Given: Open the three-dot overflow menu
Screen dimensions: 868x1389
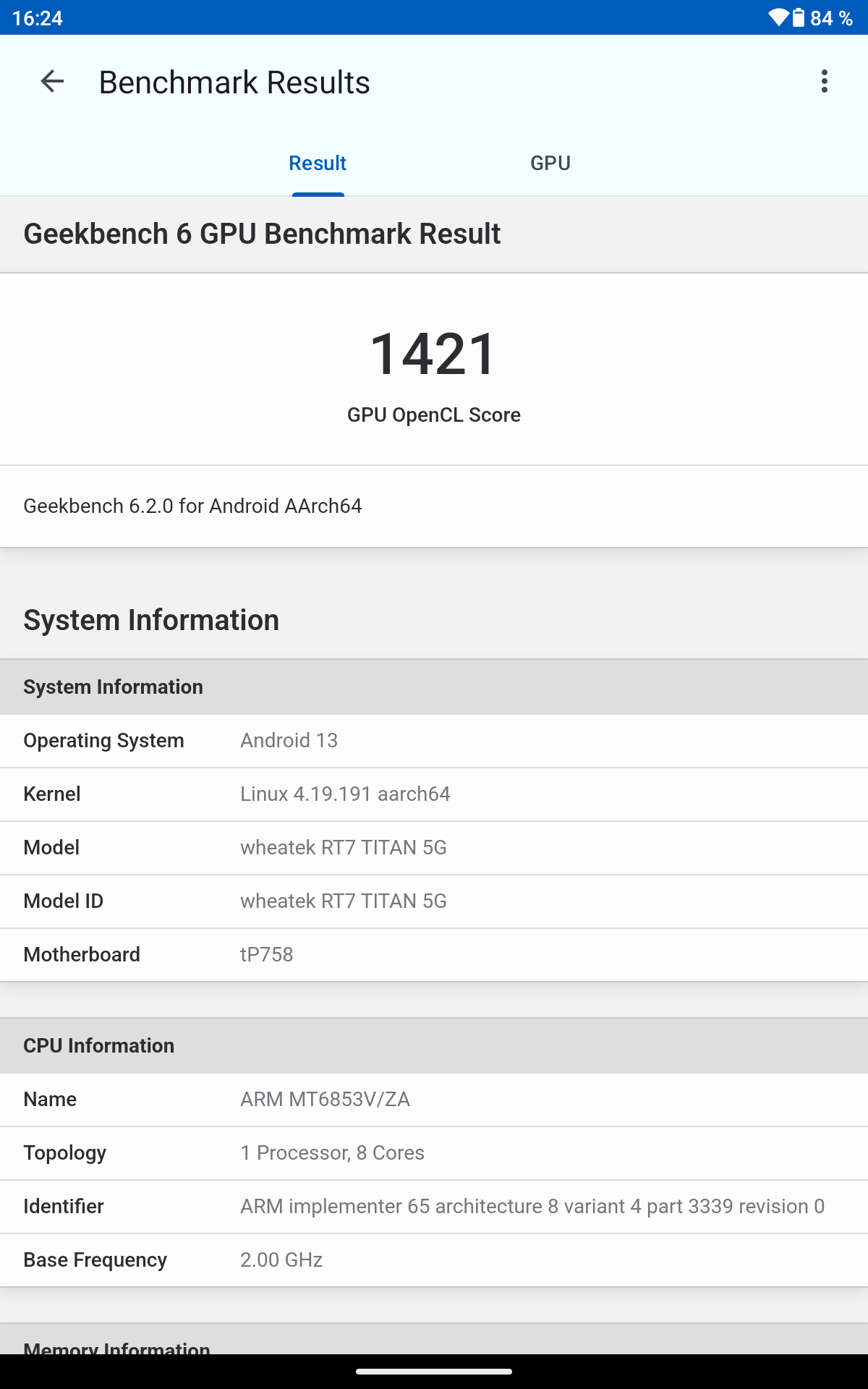Looking at the screenshot, I should click(x=824, y=82).
